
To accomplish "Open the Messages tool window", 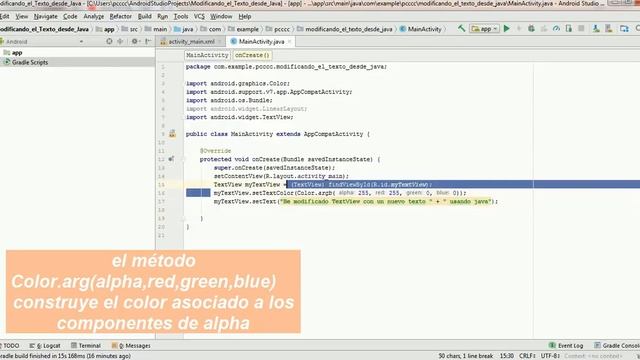I will click(131, 345).
